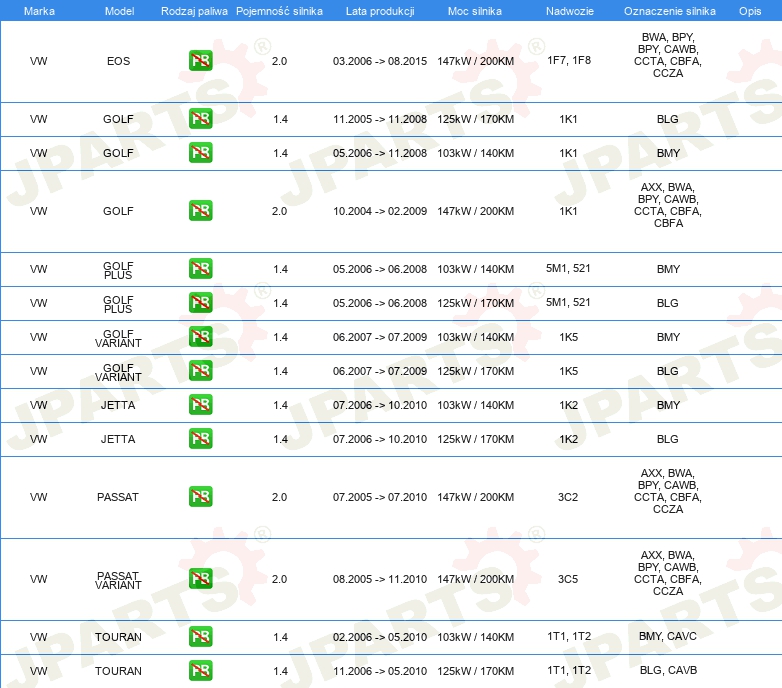Click 103kW / 140KM in the first TOURAN row
The image size is (782, 688).
pos(475,637)
